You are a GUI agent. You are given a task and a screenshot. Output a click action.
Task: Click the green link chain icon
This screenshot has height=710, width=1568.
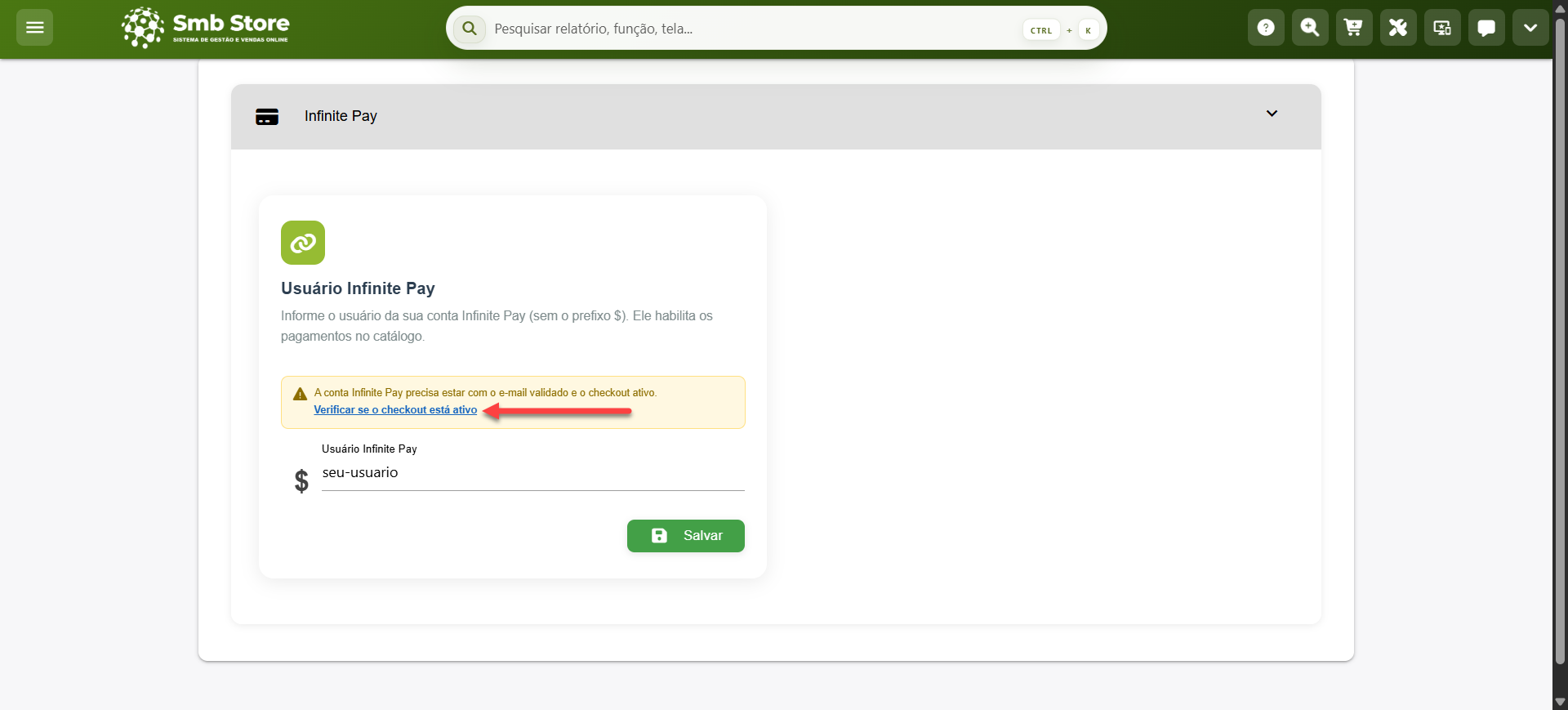point(303,243)
